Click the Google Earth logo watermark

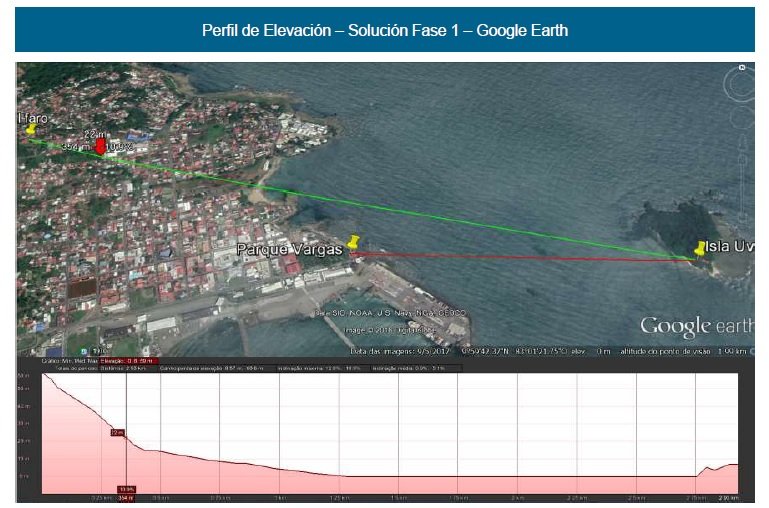pyautogui.click(x=690, y=326)
